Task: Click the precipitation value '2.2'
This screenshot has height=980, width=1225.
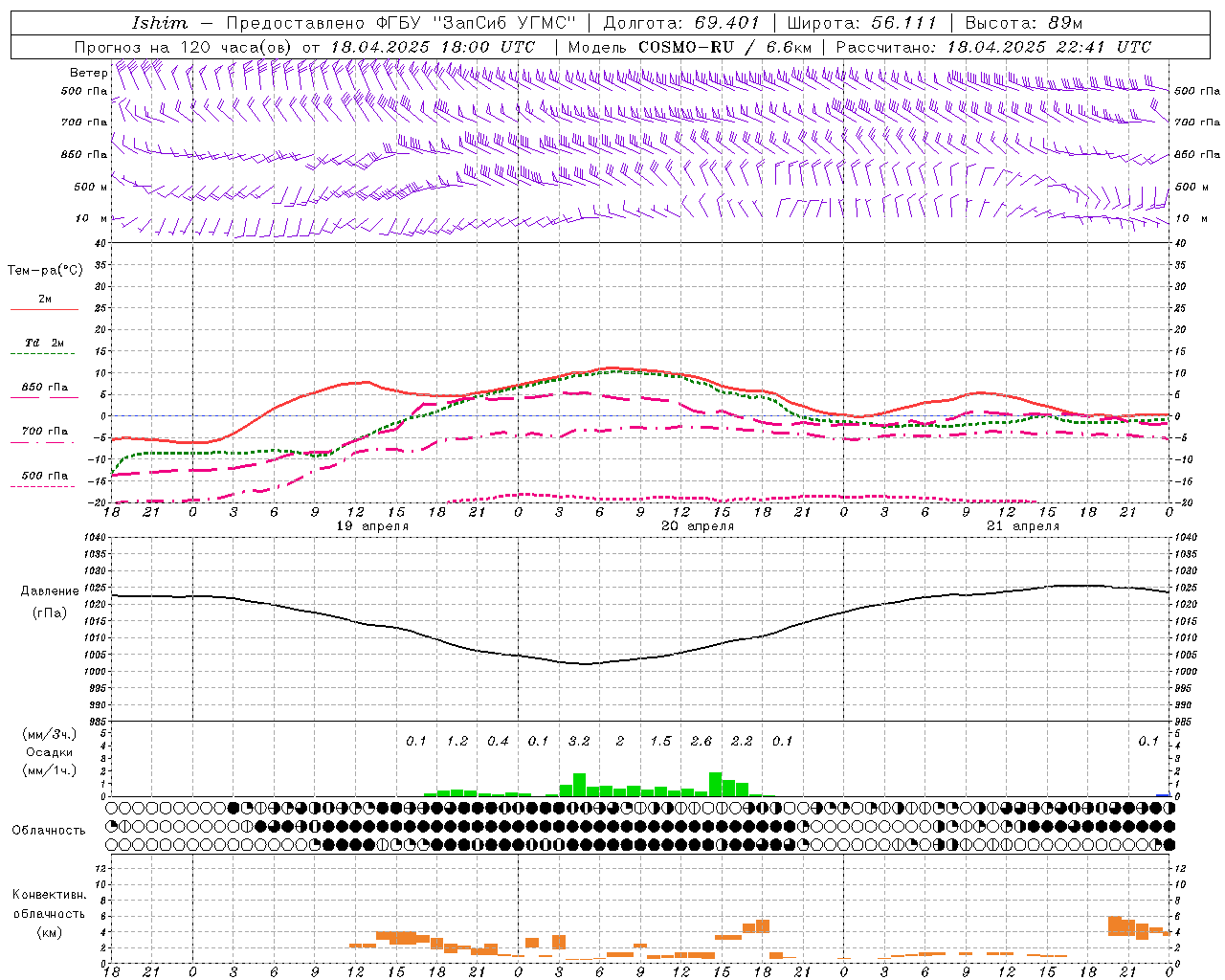Action: pos(742,742)
